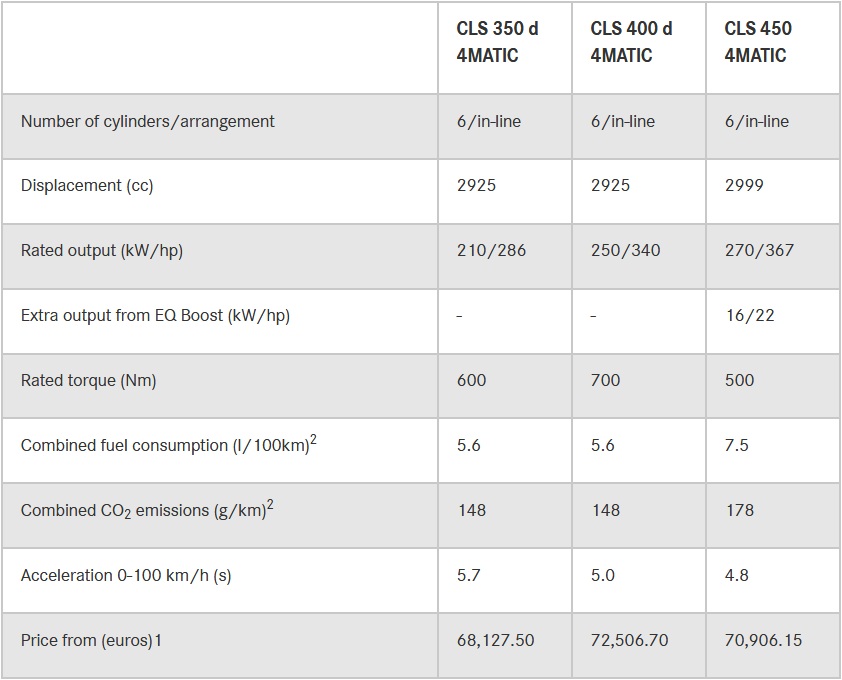The image size is (842, 680).
Task: Select the Displacement (cc) row label
Action: 87,186
